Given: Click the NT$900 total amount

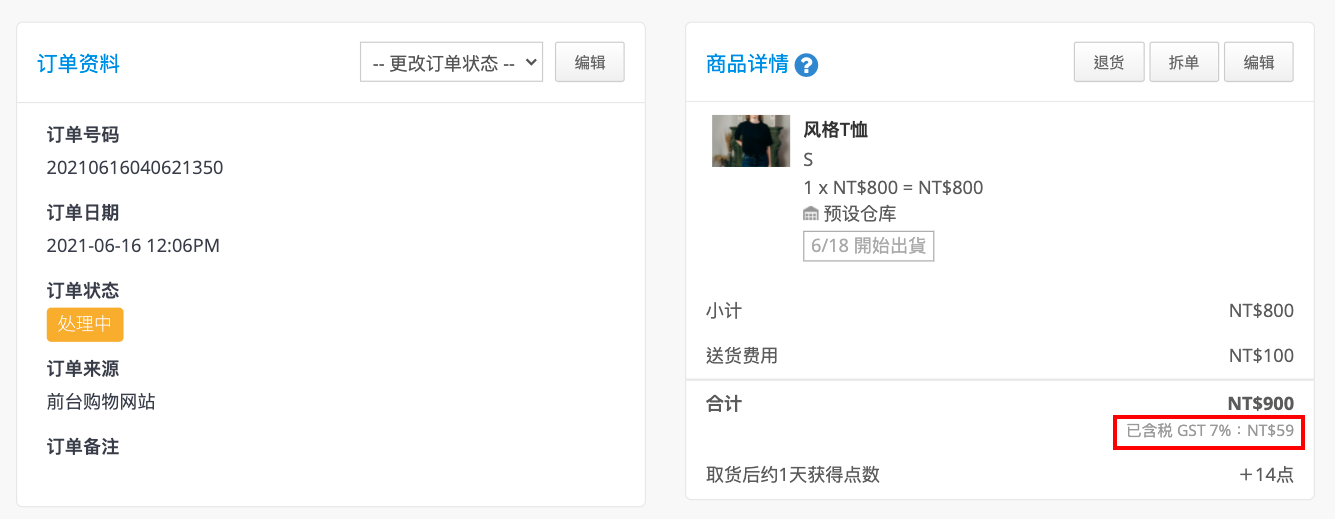Looking at the screenshot, I should point(1260,404).
